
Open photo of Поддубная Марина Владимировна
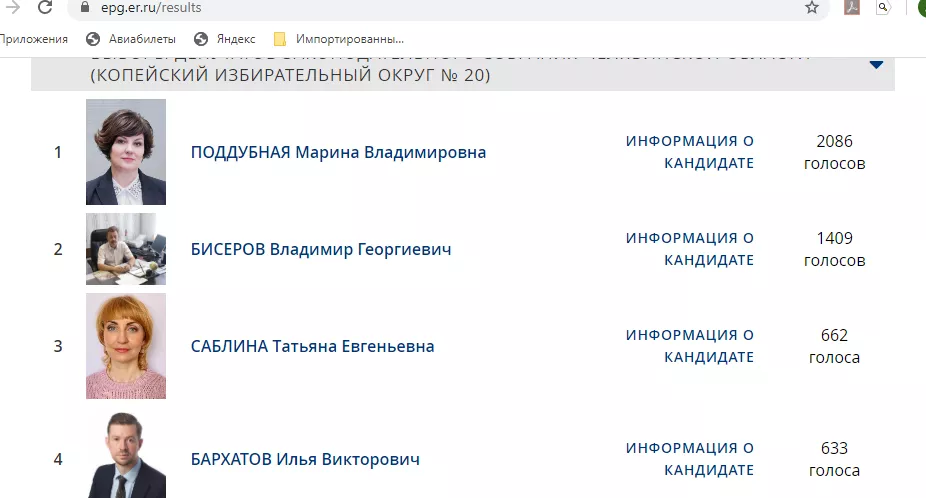click(126, 152)
